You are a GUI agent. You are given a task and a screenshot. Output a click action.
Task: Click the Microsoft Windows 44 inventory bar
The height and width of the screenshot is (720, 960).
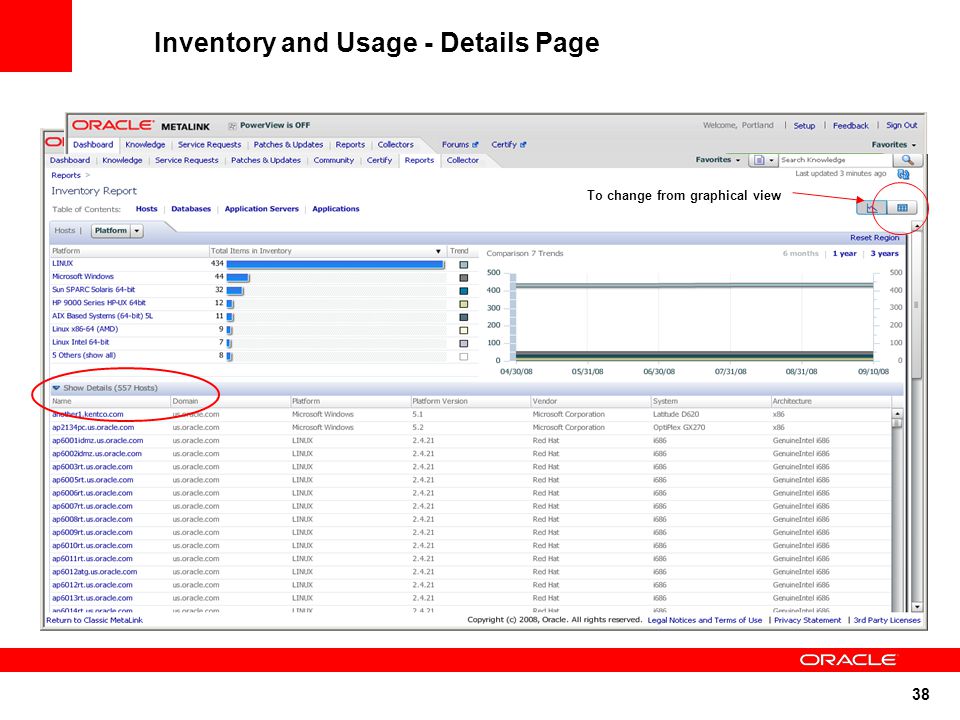238,277
